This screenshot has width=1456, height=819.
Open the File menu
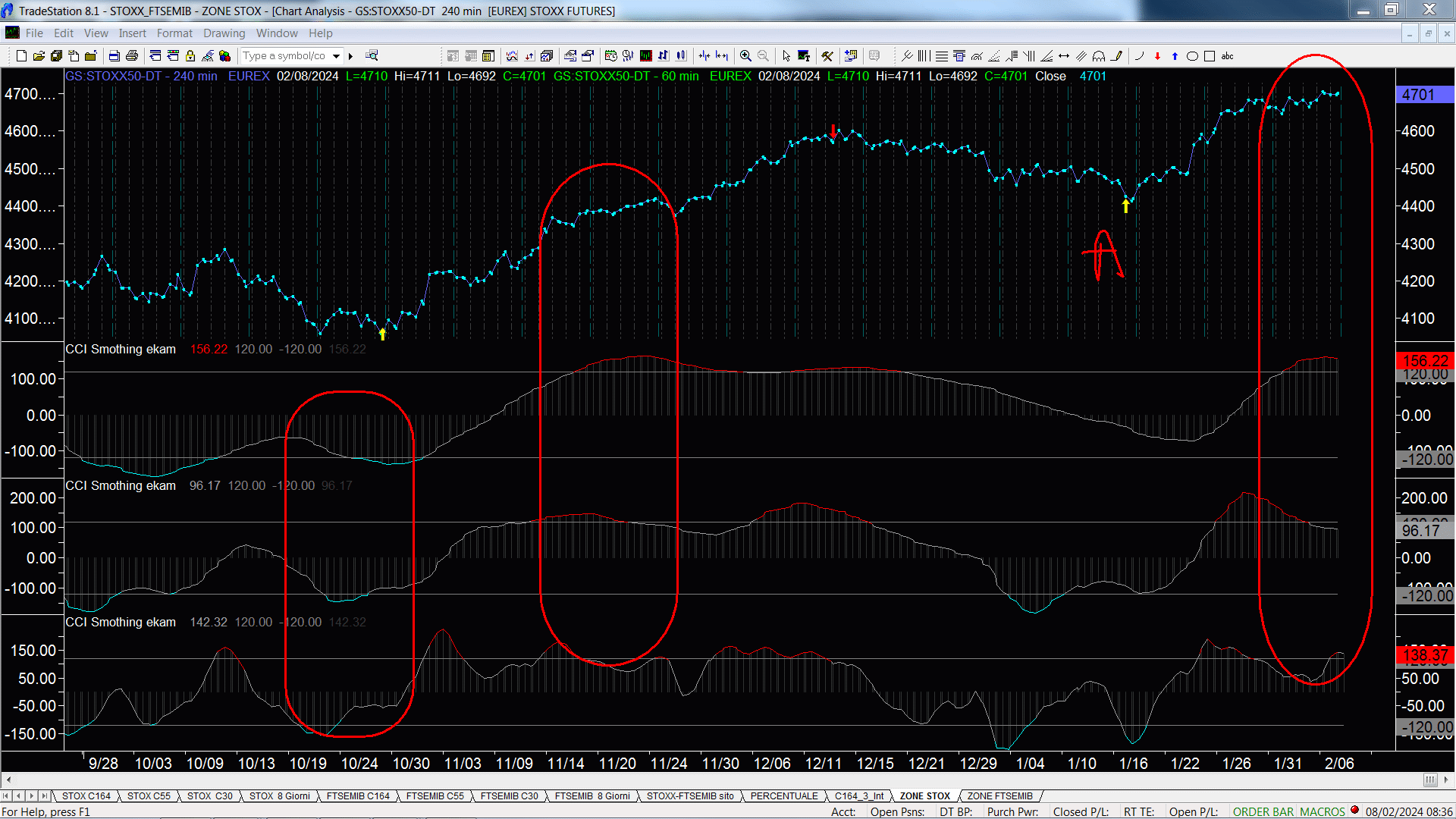(x=34, y=33)
